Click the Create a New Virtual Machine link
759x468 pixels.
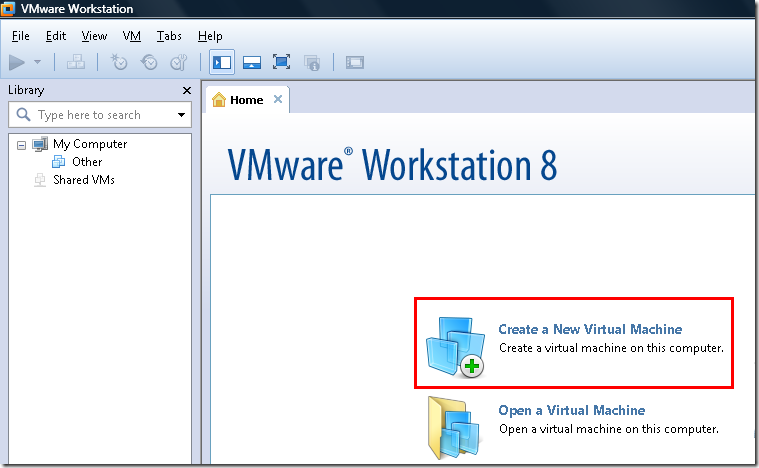[x=590, y=329]
